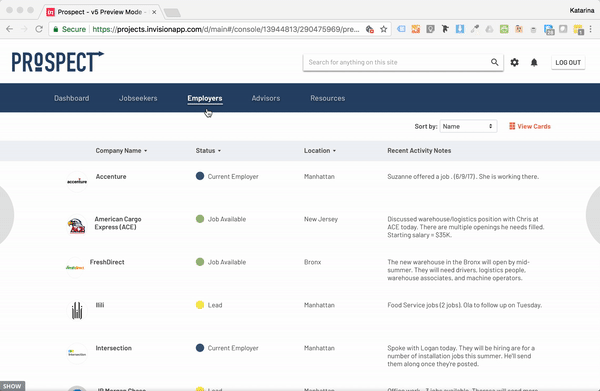This screenshot has width=600, height=391.
Task: Open the FreshDirect company name
Action: (107, 262)
